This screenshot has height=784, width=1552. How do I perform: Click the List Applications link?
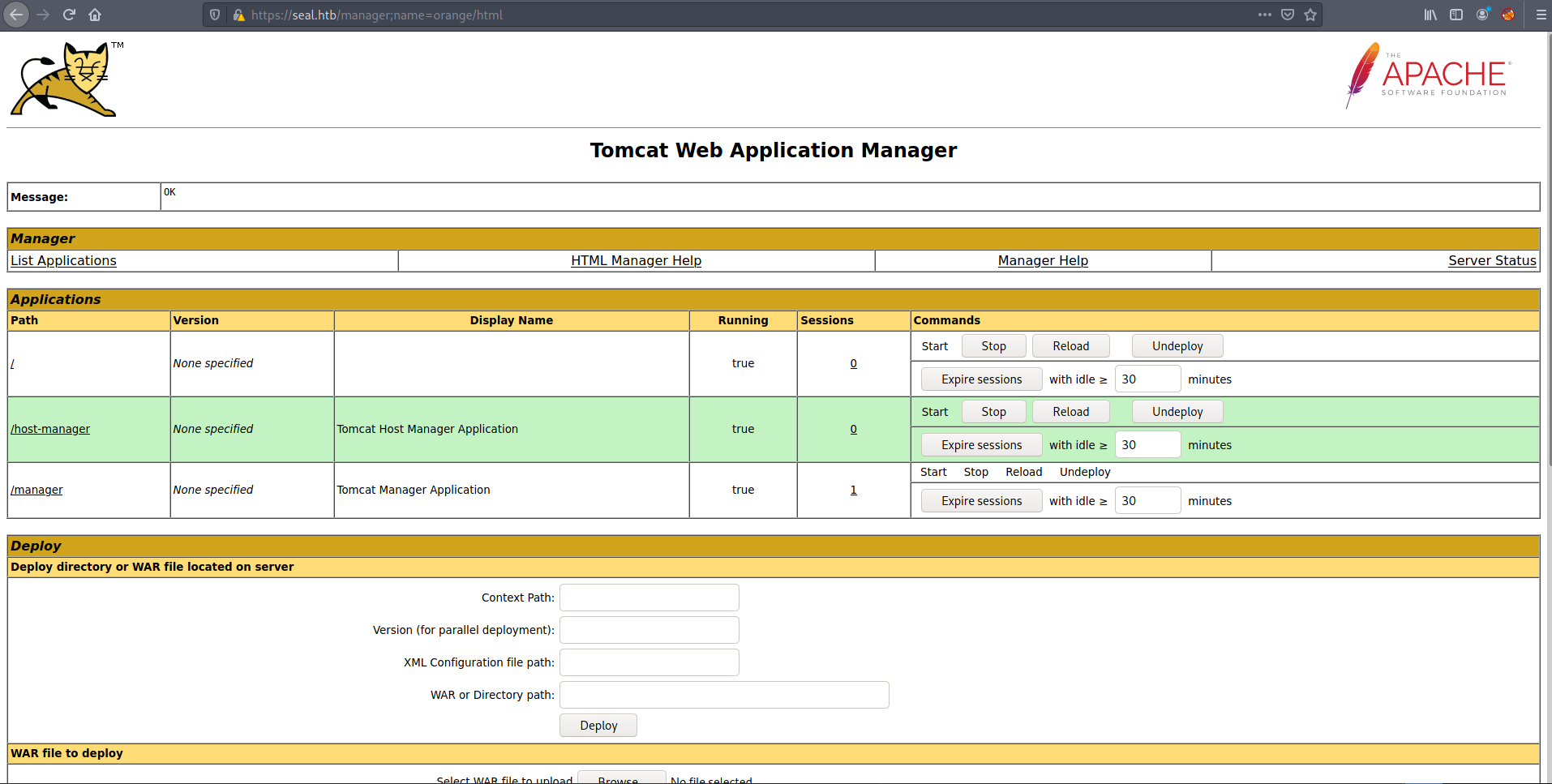(63, 260)
